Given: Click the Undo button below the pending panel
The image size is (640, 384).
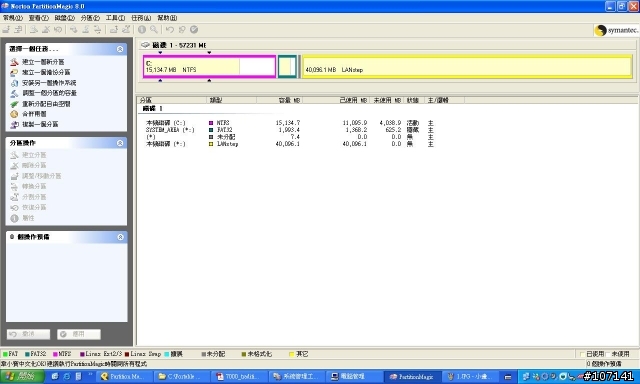Looking at the screenshot, I should 28,334.
